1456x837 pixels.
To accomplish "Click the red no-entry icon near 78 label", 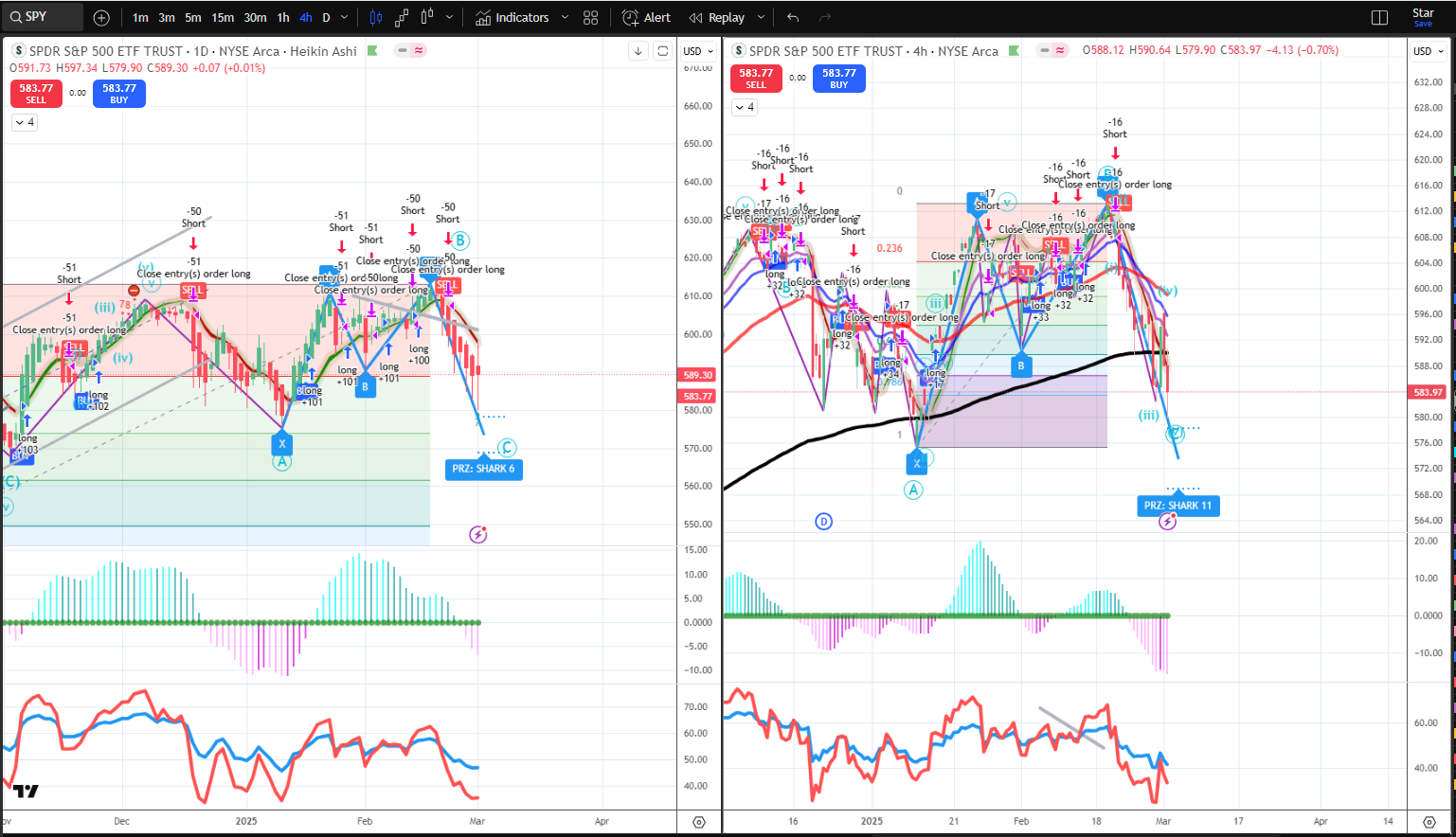I will click(135, 291).
